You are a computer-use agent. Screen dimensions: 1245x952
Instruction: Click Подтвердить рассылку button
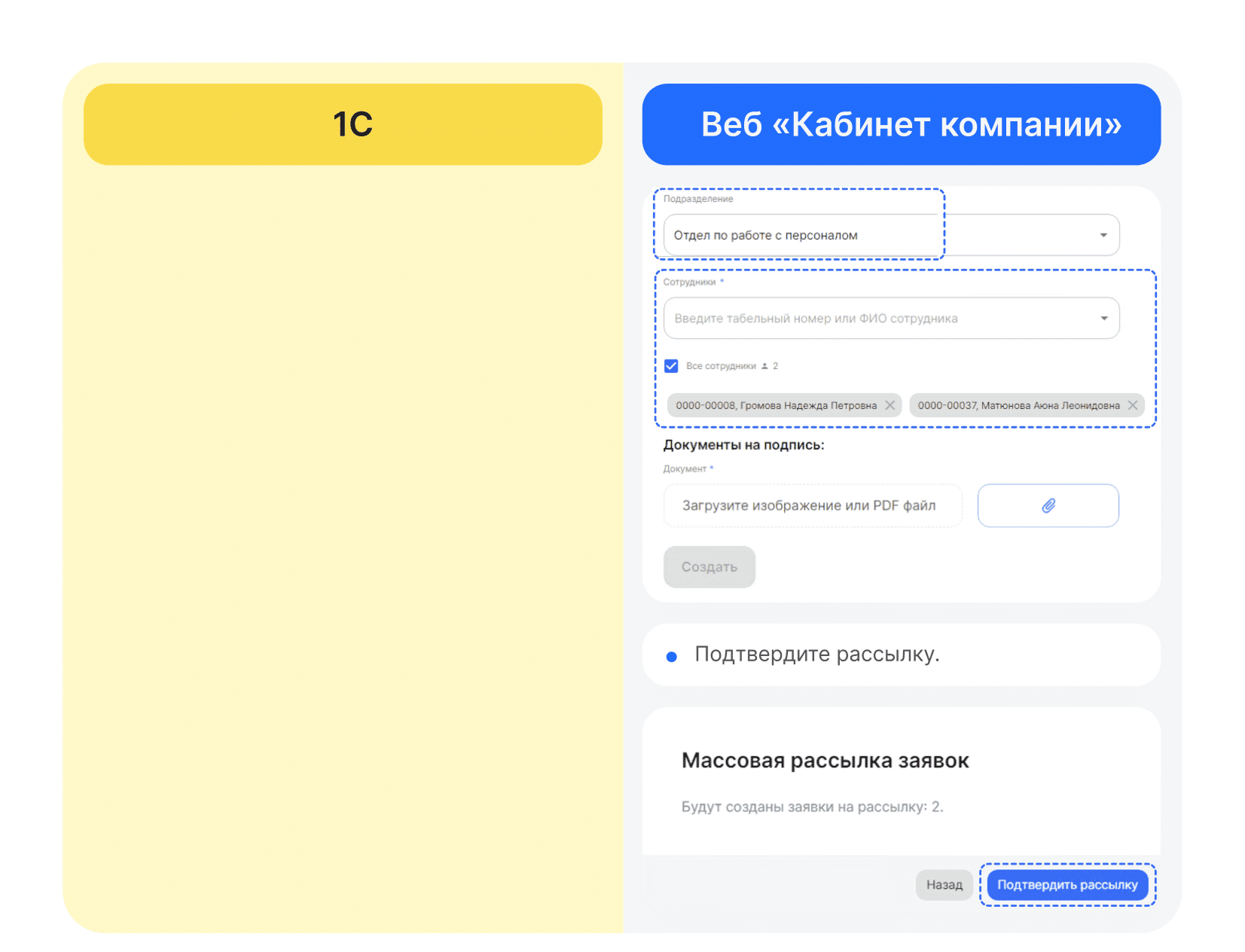[1067, 885]
